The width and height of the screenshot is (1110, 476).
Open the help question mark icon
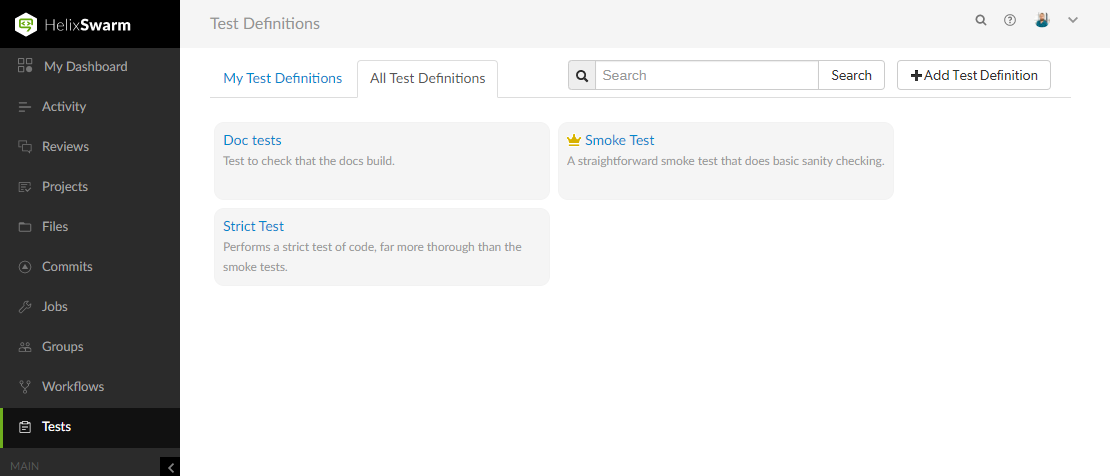click(1010, 20)
